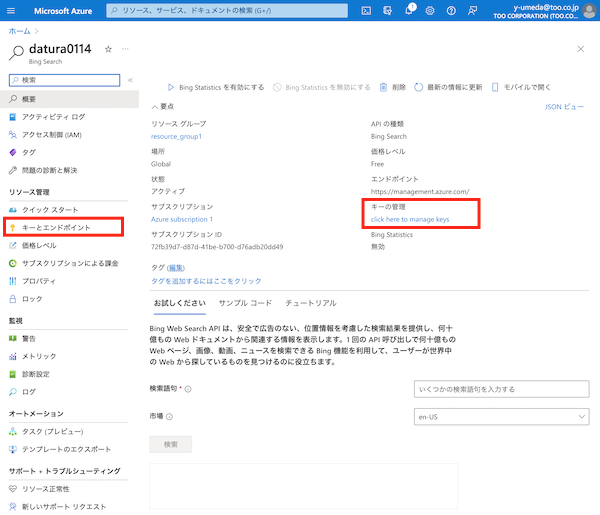
Task: Select the management.azure.com endpoint text
Action: 420,192
